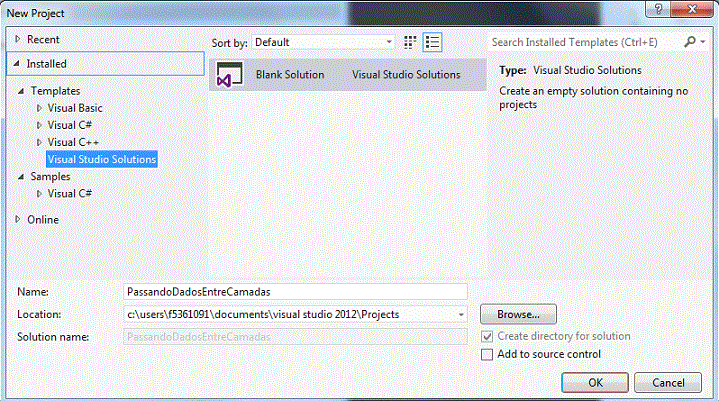
Task: Expand the Visual Basic node
Action: [39, 108]
